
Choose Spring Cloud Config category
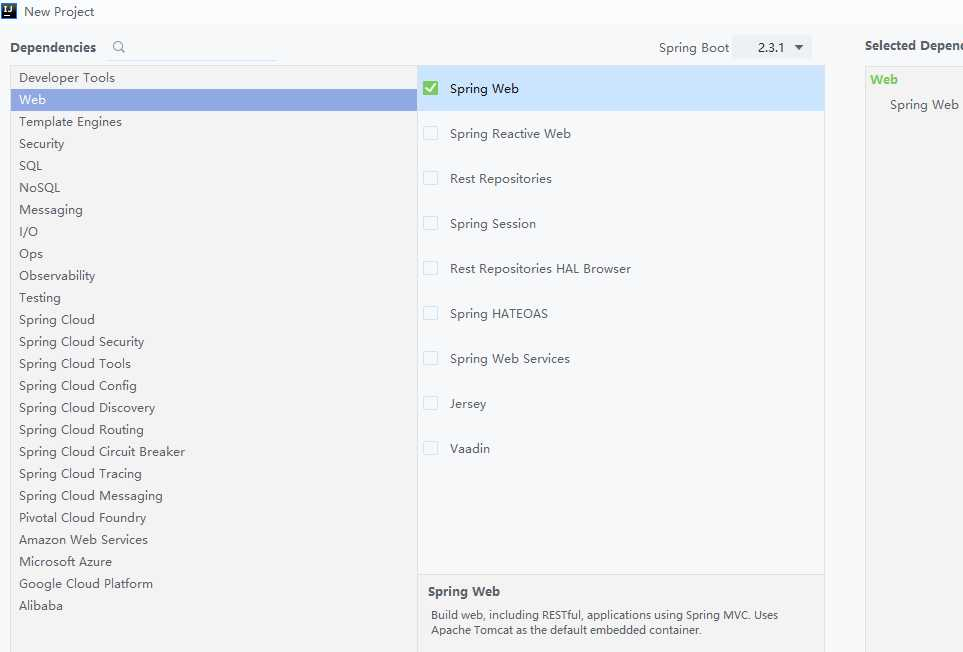click(214, 386)
